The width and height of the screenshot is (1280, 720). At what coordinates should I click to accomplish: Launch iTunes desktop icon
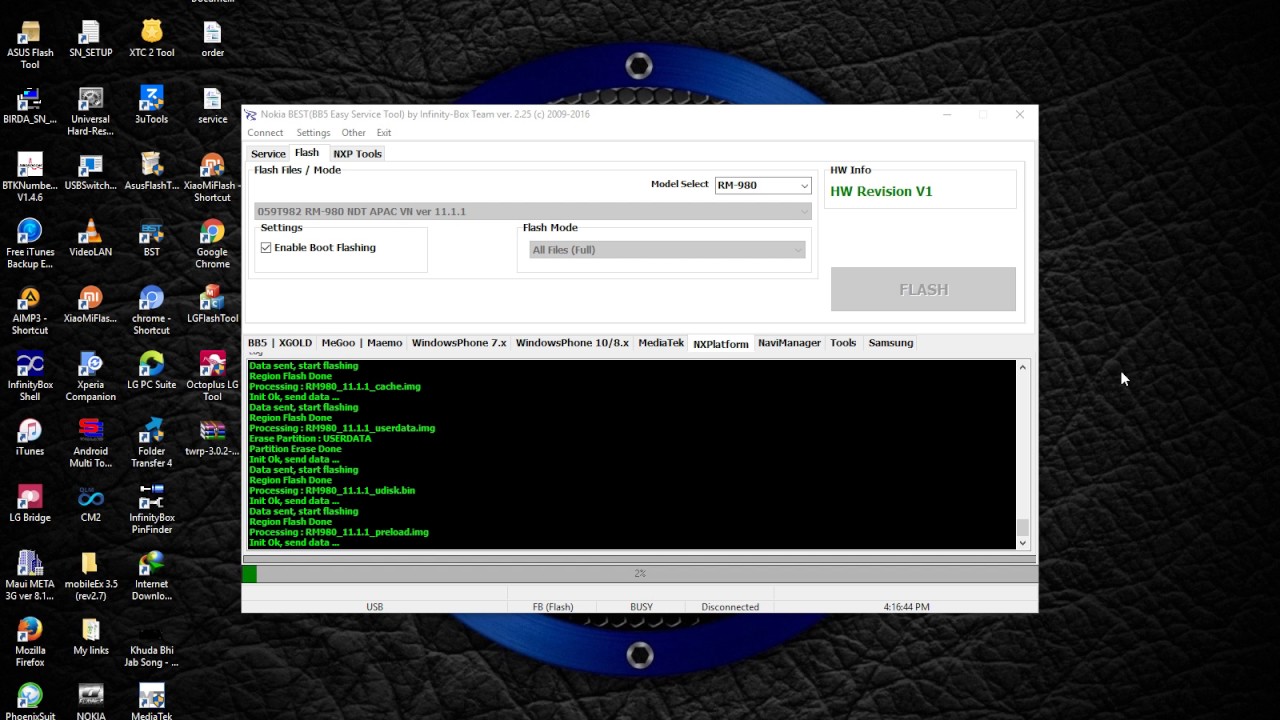tap(30, 436)
